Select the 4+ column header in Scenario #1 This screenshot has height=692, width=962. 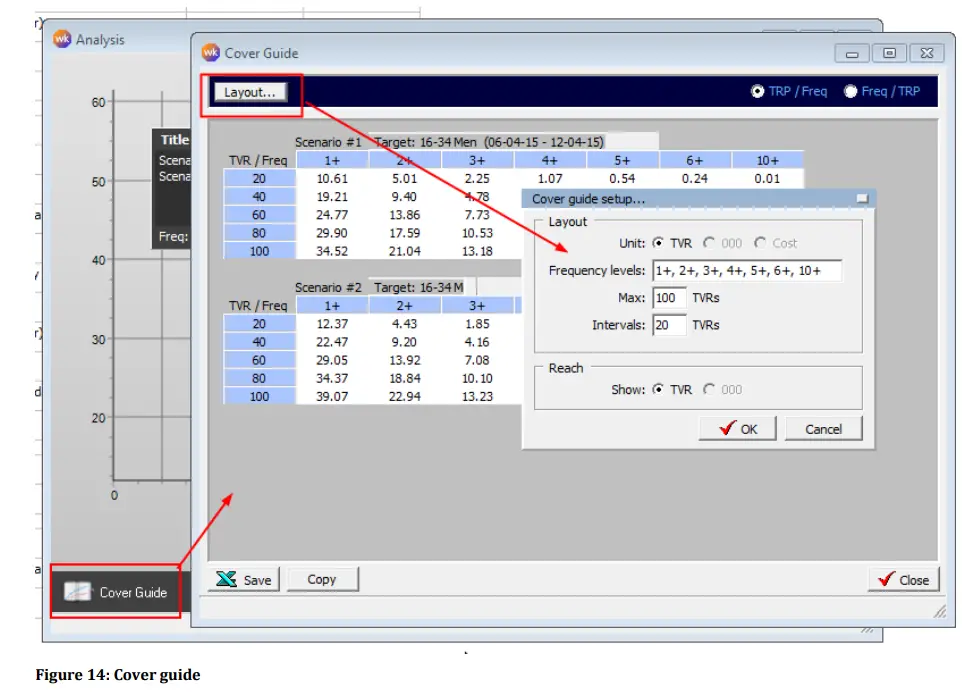(x=550, y=160)
